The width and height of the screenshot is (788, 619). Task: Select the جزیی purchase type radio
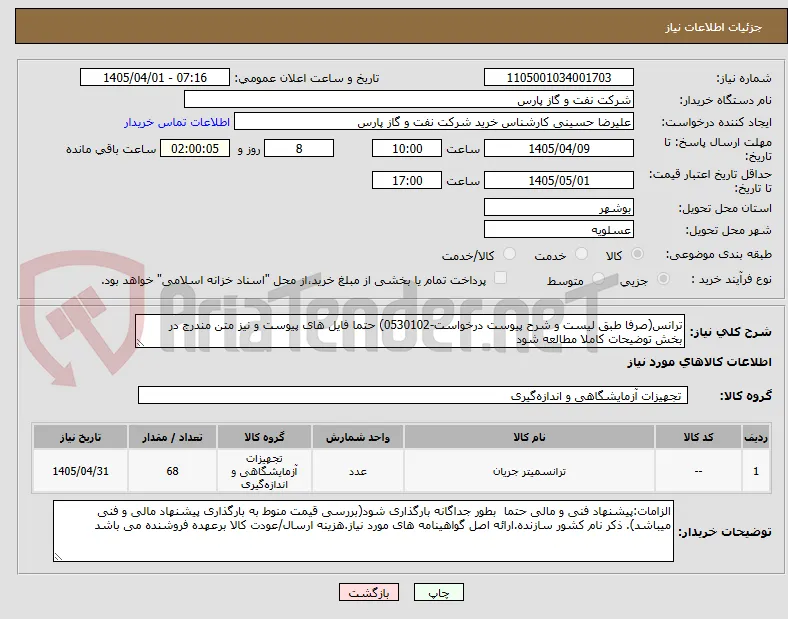pyautogui.click(x=663, y=279)
